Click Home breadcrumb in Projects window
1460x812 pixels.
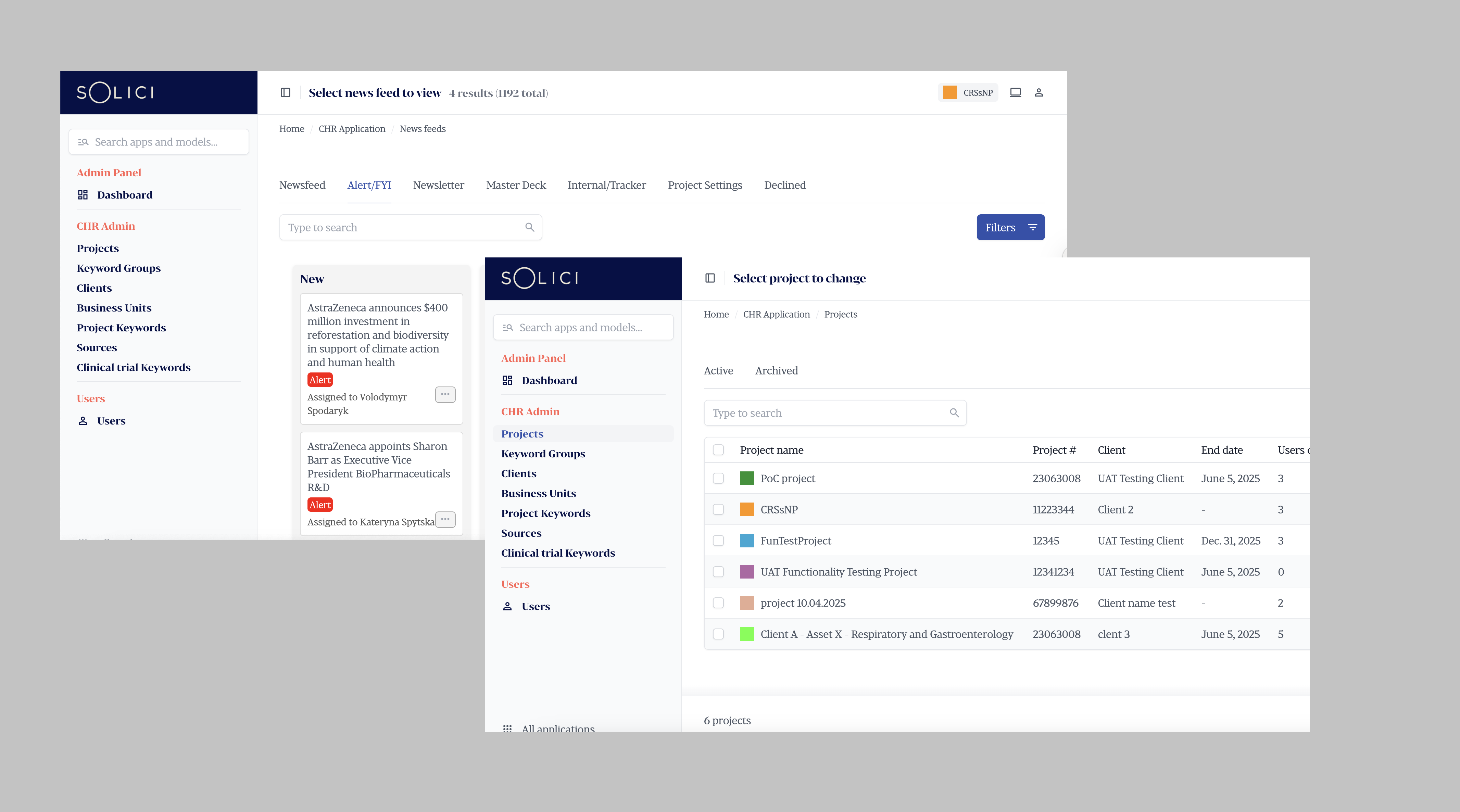(716, 315)
